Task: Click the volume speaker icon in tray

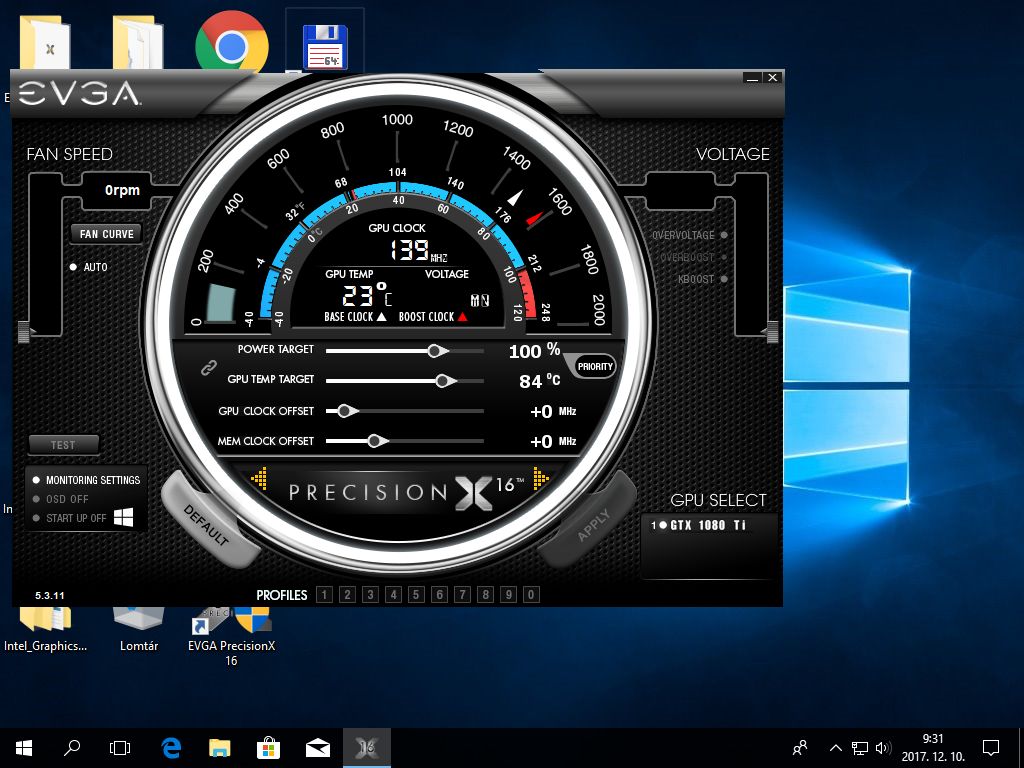Action: click(x=883, y=748)
